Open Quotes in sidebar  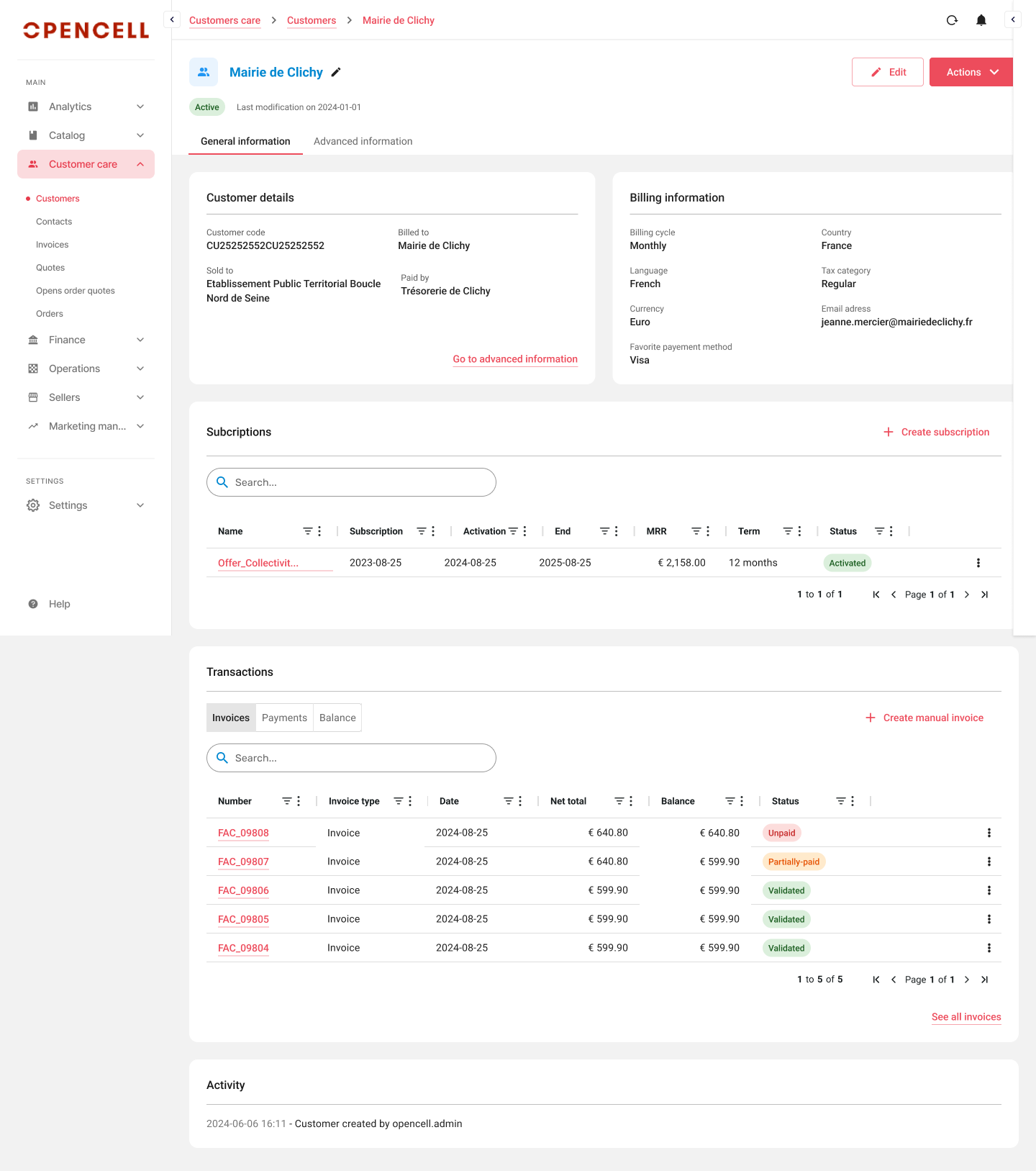(x=50, y=268)
